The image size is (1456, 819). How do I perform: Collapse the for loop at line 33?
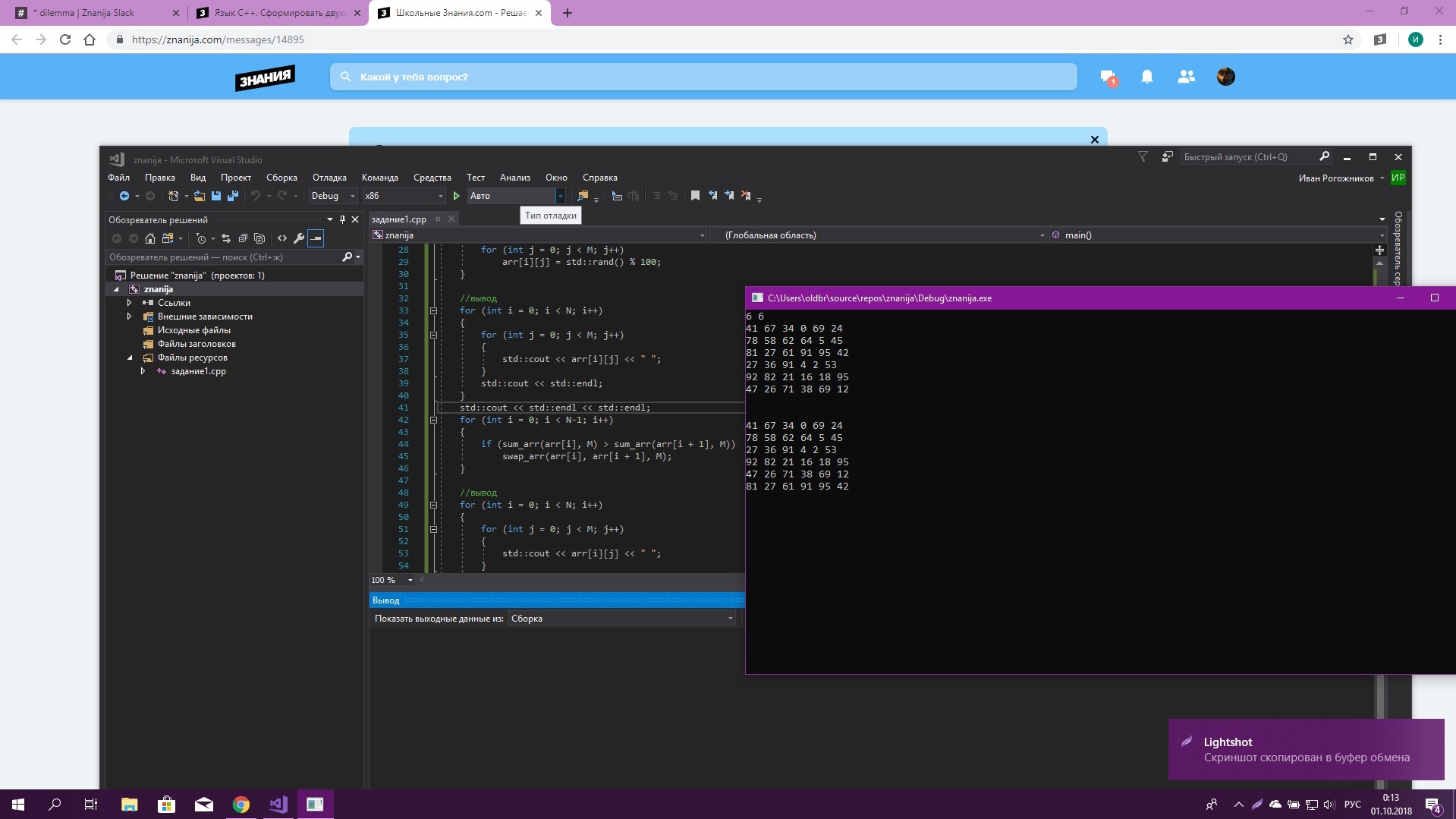434,310
